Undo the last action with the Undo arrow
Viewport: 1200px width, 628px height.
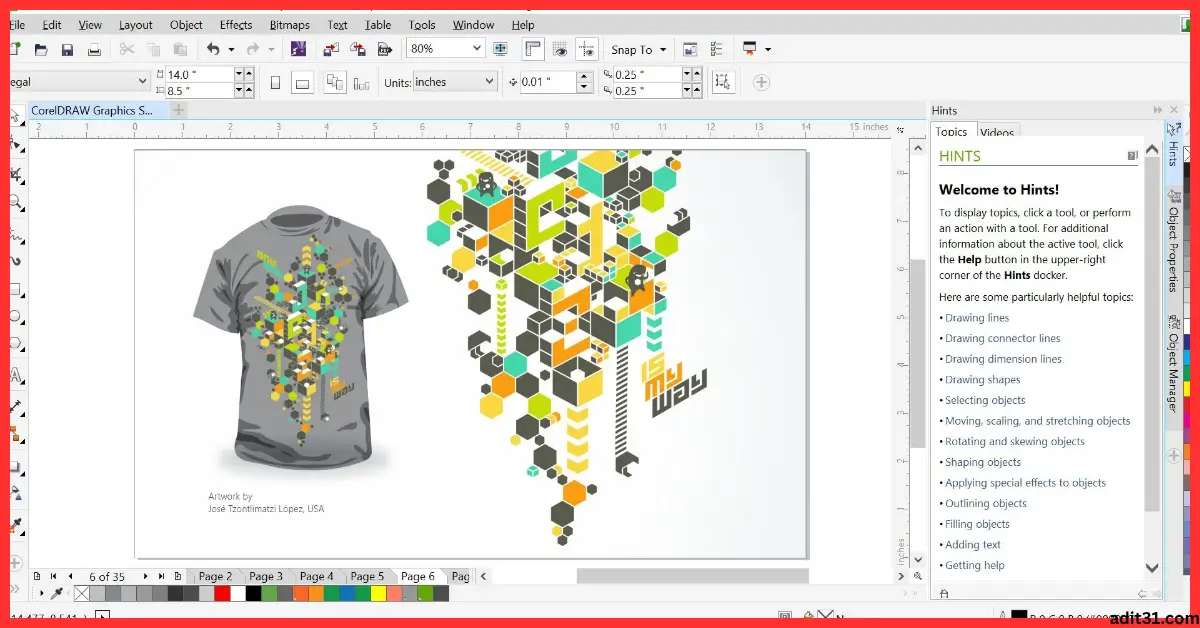213,49
